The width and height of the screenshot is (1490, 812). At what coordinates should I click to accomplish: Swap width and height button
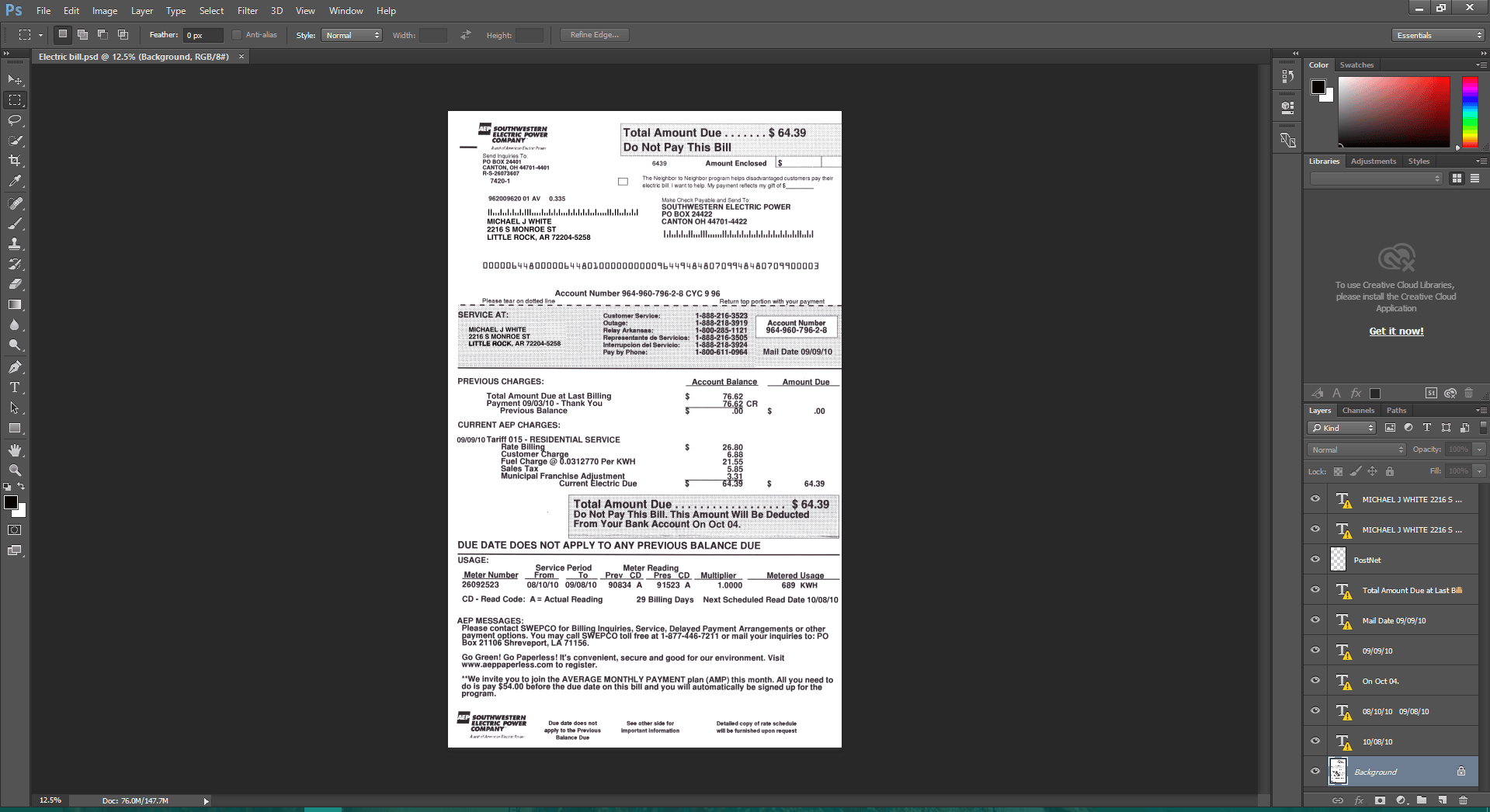(x=466, y=35)
